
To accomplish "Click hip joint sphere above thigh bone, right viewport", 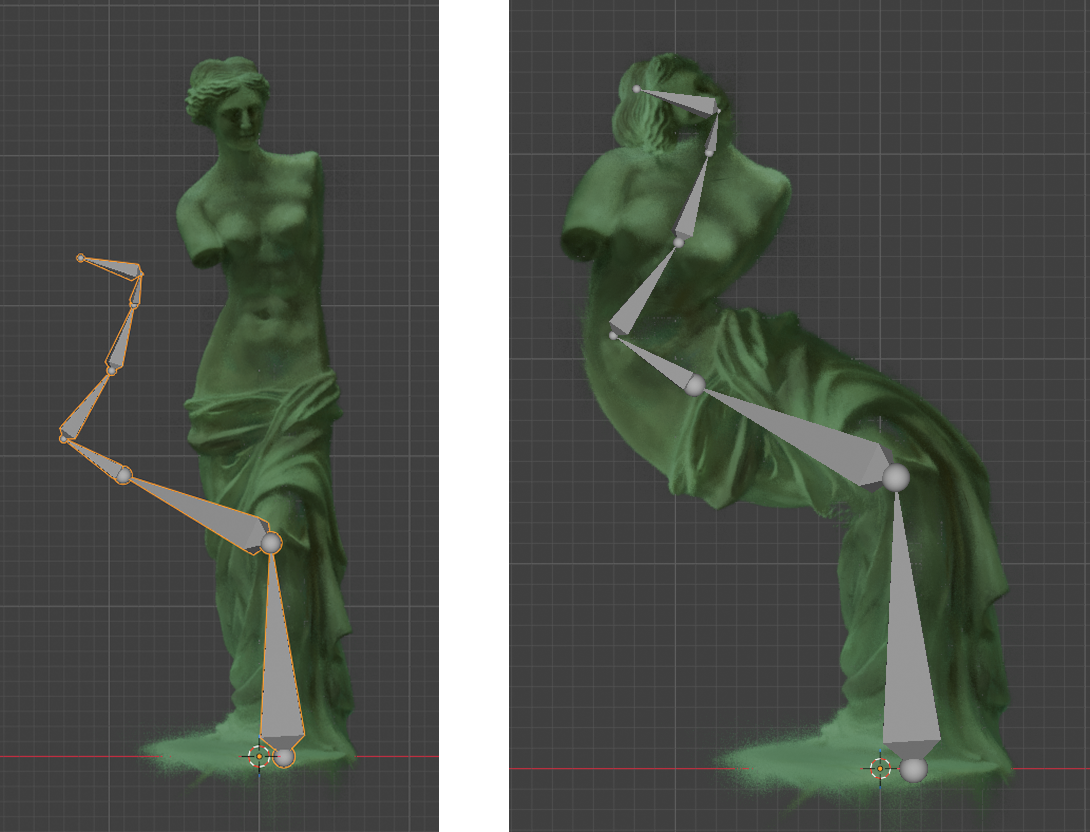I will (x=694, y=385).
